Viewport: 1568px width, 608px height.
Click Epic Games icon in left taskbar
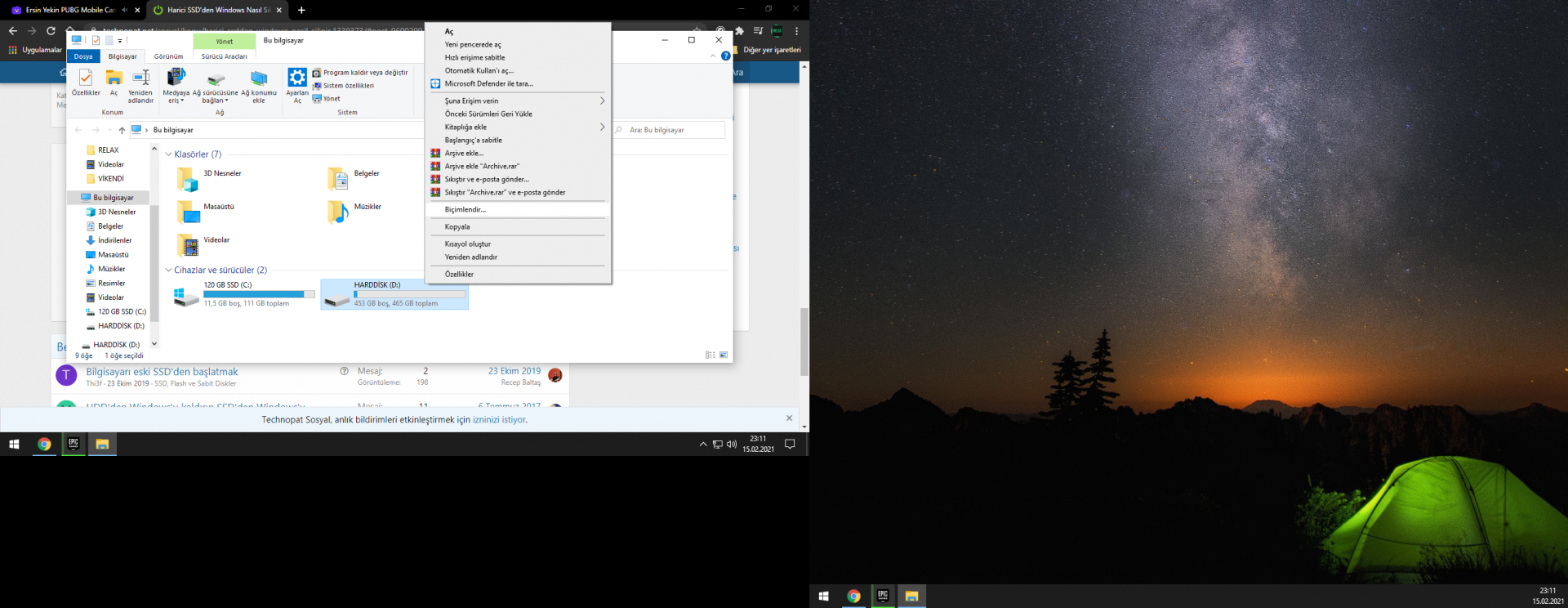[x=73, y=445]
